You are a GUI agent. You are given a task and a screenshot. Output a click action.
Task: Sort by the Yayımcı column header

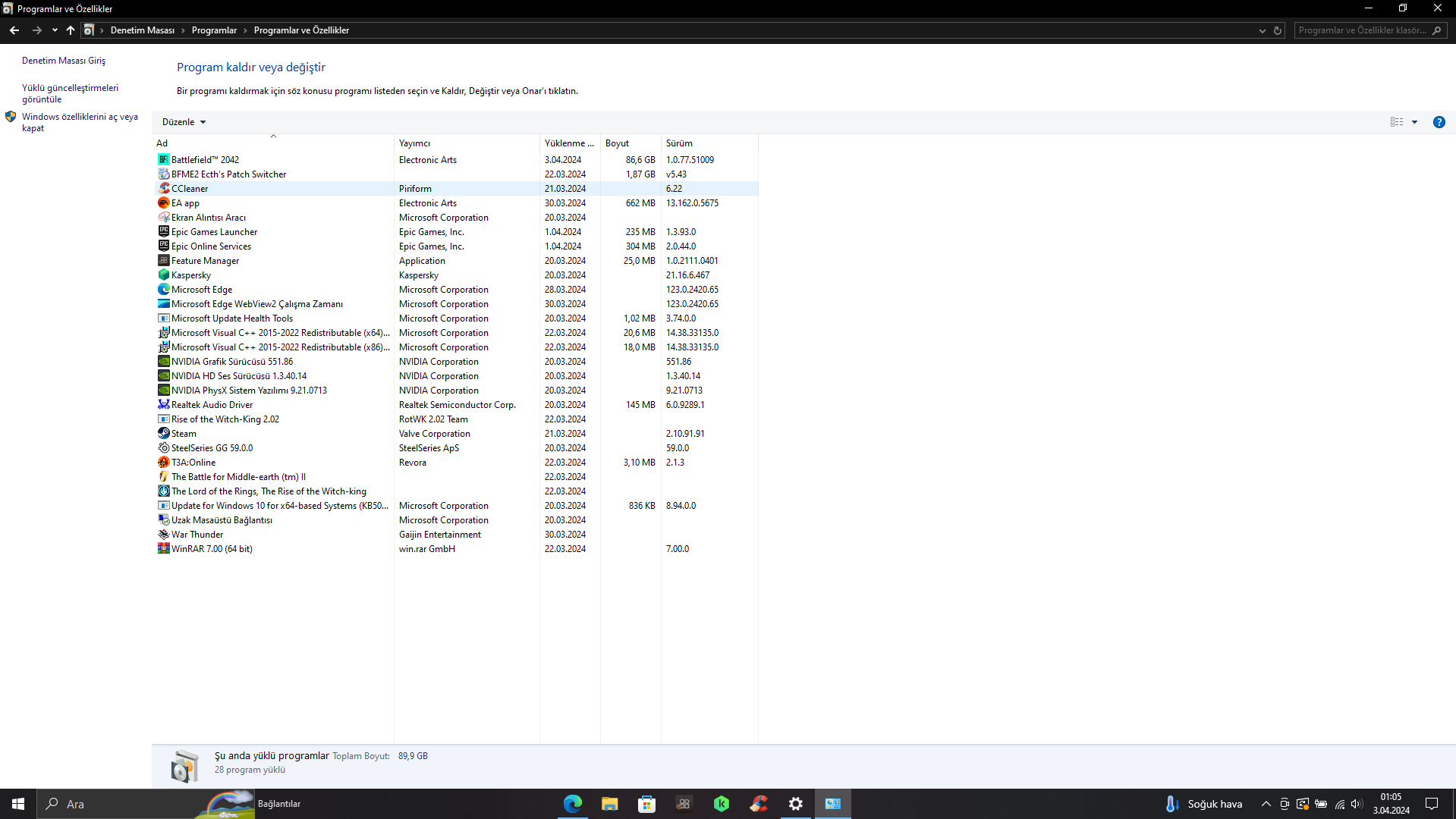(467, 143)
